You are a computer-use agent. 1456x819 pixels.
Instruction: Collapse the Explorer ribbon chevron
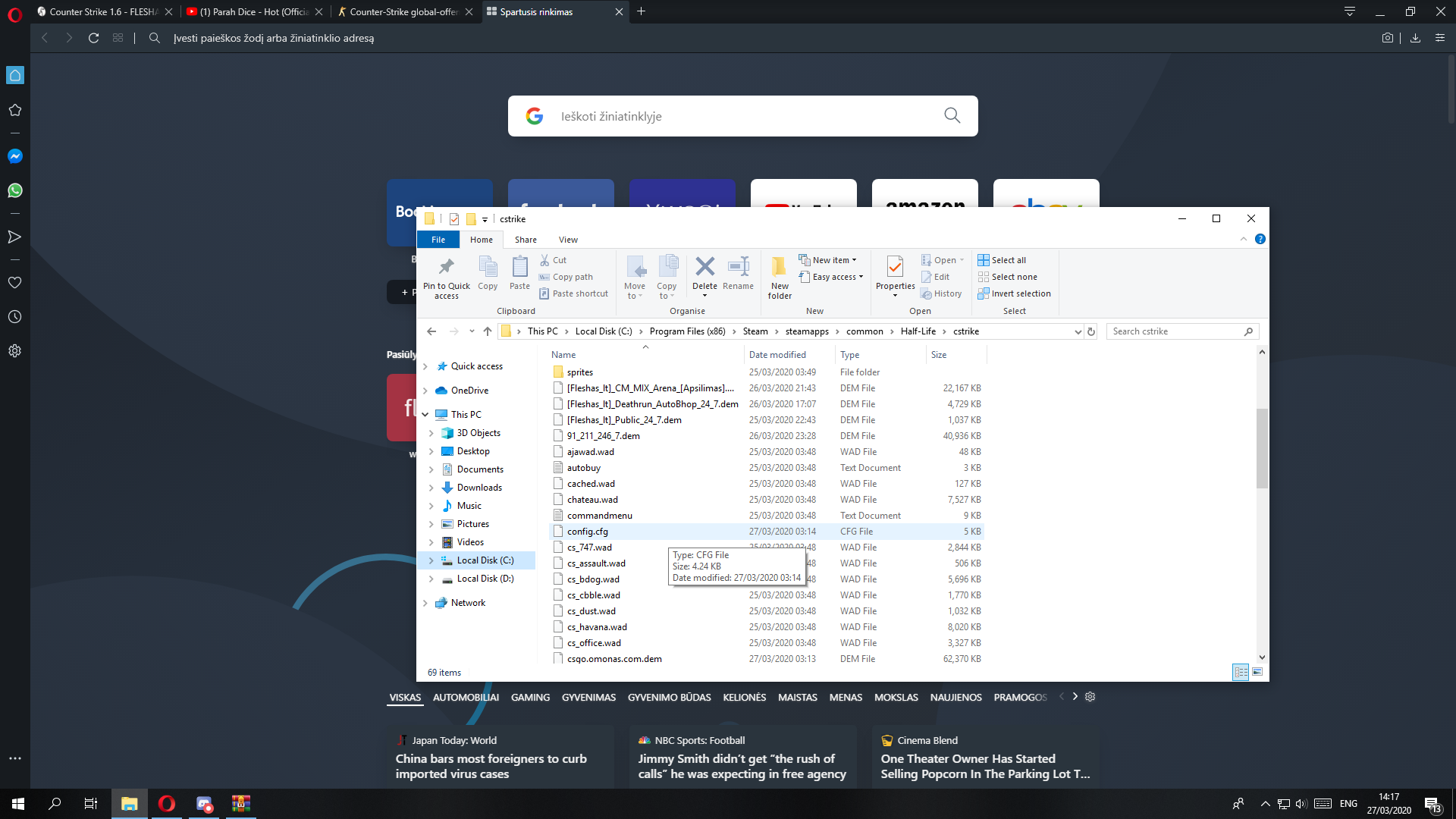coord(1244,239)
